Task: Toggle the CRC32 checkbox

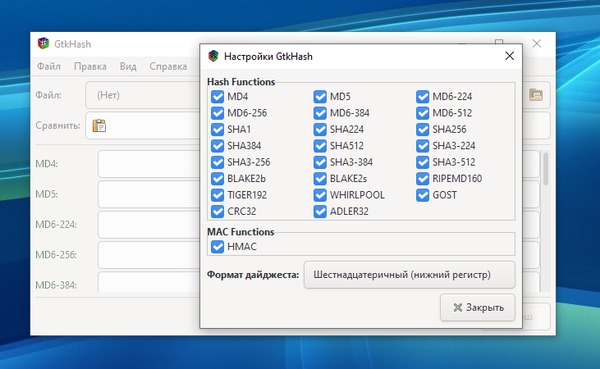Action: point(217,212)
